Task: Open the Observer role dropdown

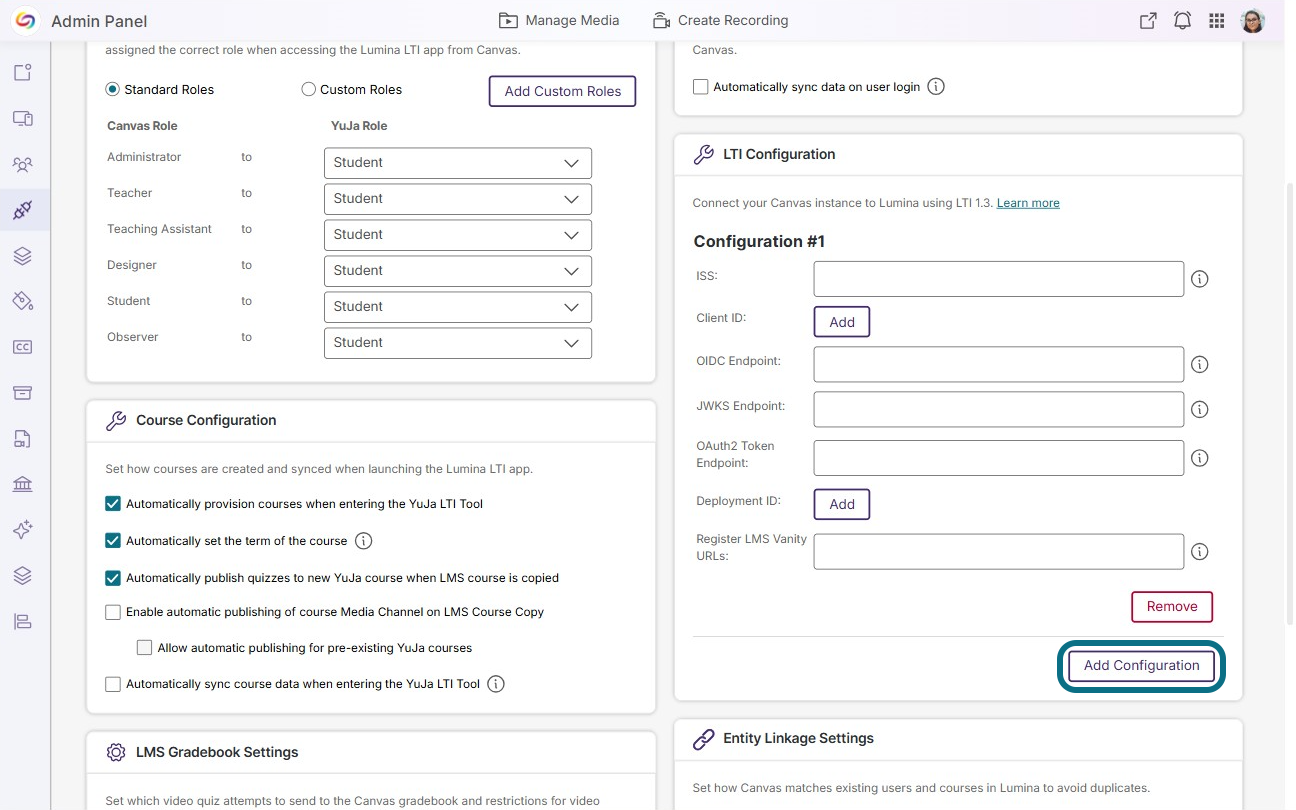Action: [458, 343]
